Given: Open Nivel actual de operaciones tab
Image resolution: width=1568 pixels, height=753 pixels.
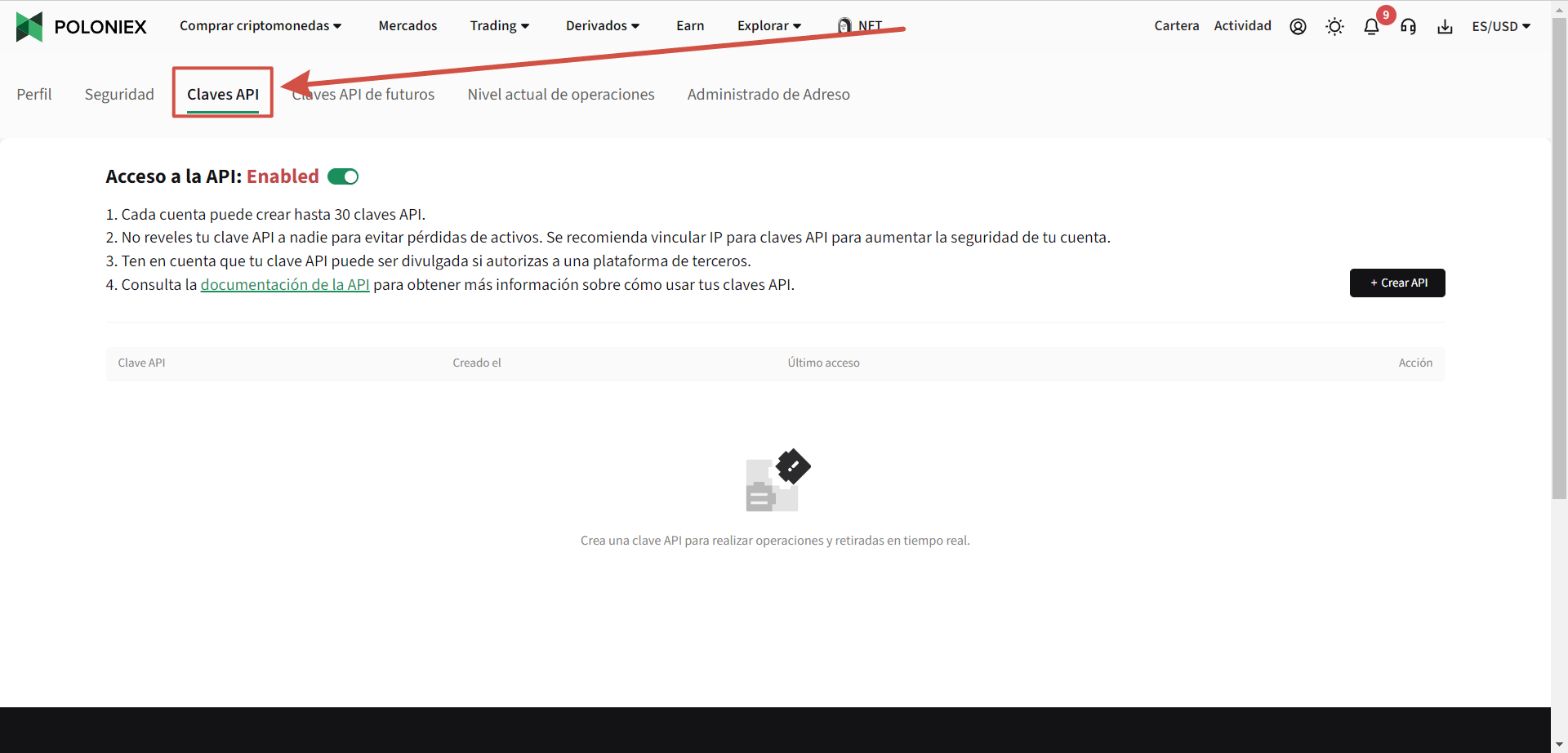Looking at the screenshot, I should (561, 95).
